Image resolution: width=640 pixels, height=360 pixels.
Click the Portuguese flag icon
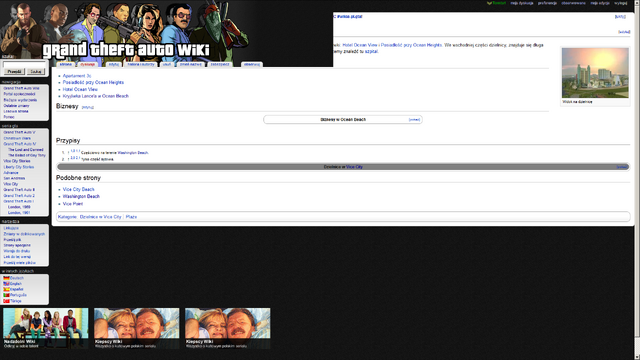[x=6, y=295]
